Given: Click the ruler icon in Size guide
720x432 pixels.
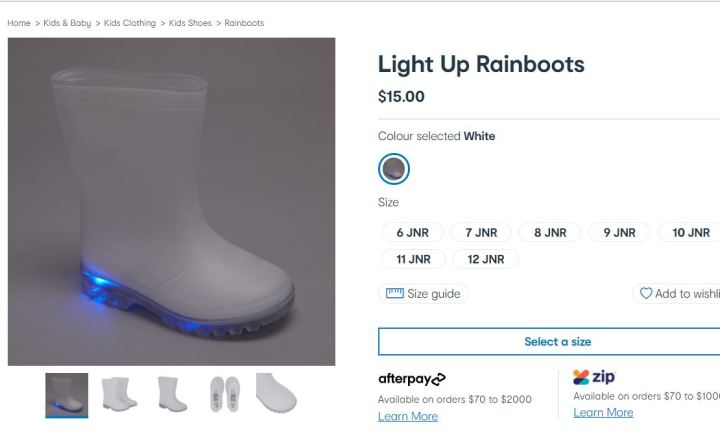Looking at the screenshot, I should 394,293.
